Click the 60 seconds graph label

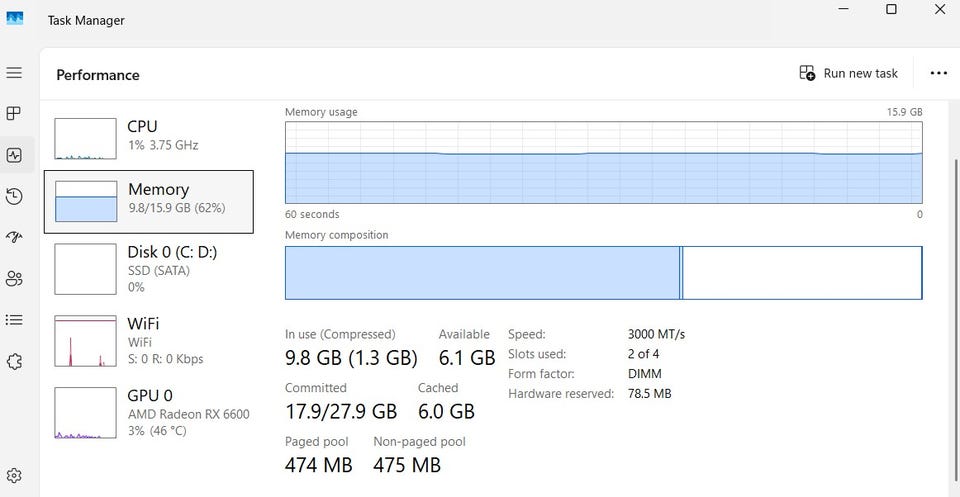[312, 214]
